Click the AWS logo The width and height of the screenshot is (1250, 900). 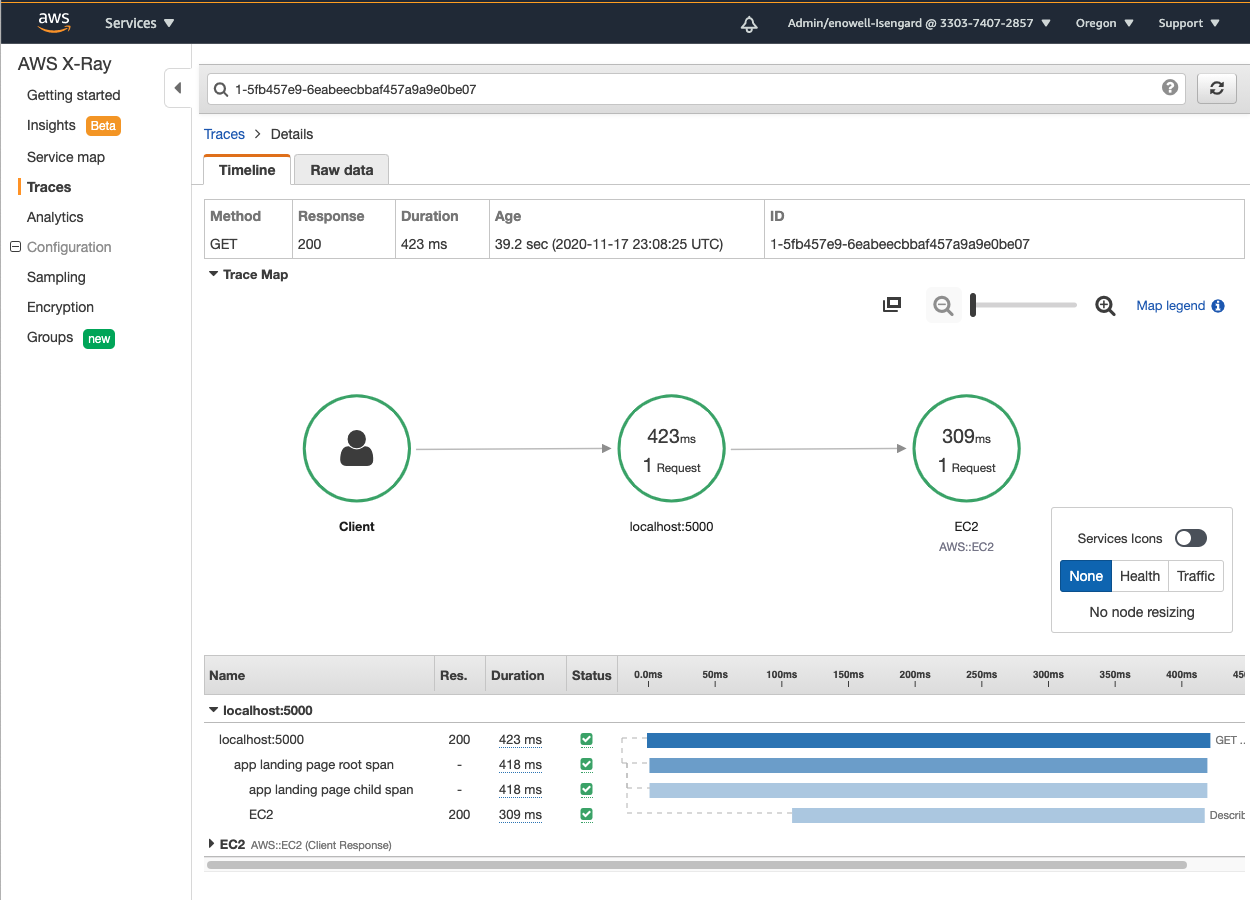point(54,22)
